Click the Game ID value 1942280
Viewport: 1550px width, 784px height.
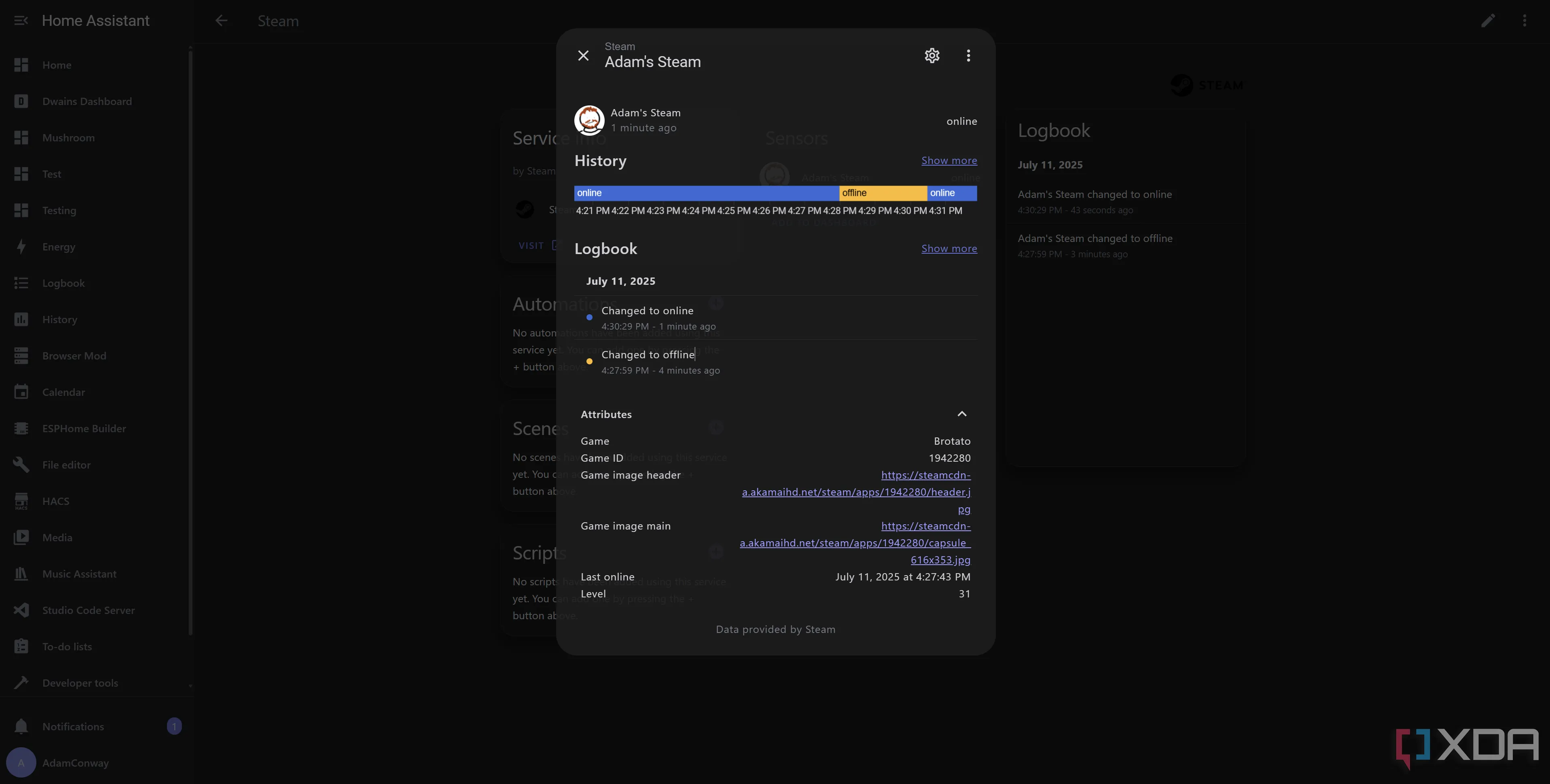(x=949, y=458)
